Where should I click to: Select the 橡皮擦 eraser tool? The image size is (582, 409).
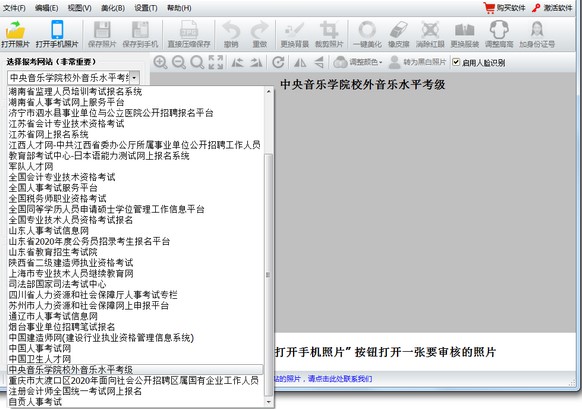(399, 34)
